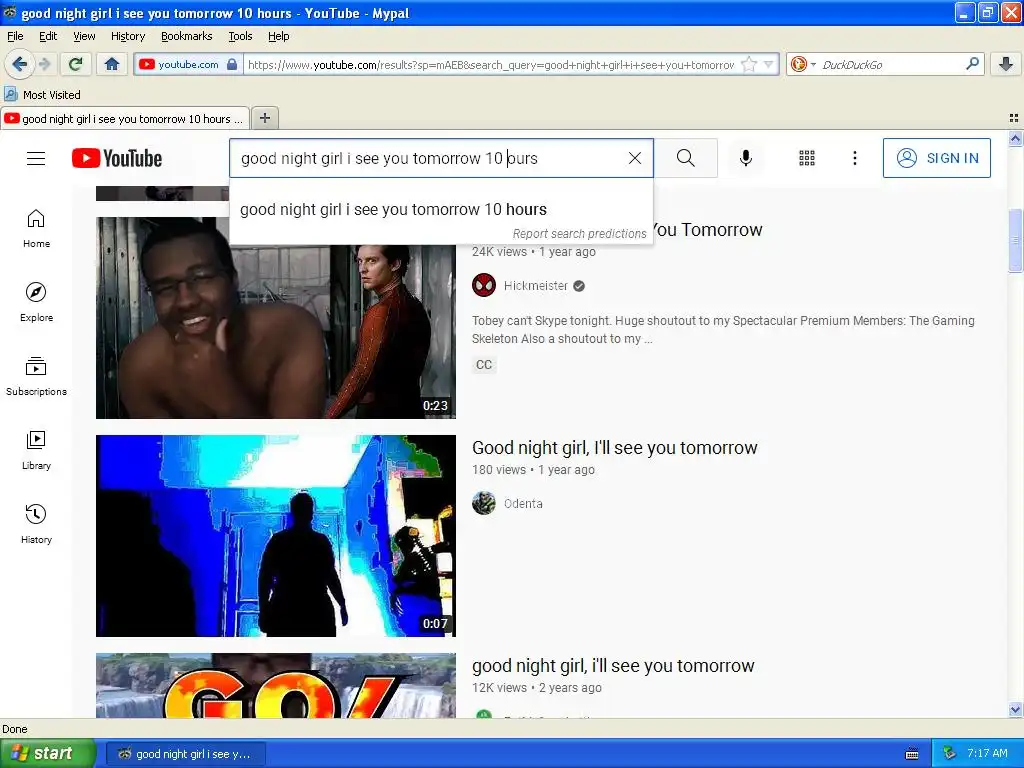Open the browser home page icon
Screen dimensions: 1024x768
112,64
